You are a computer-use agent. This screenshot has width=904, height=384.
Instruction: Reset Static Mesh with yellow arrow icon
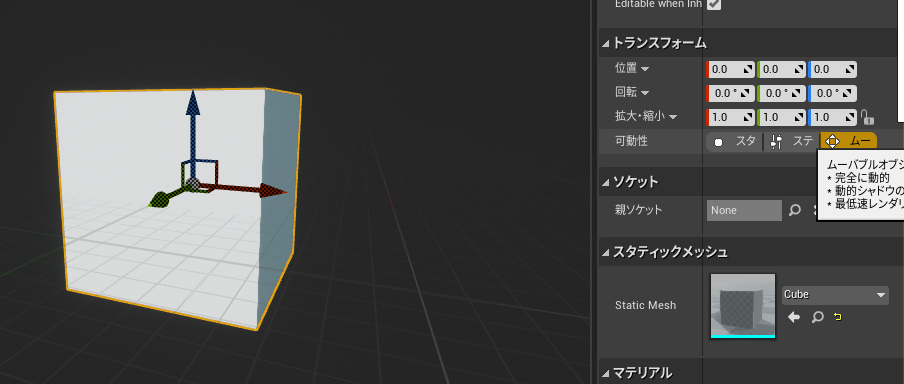838,317
